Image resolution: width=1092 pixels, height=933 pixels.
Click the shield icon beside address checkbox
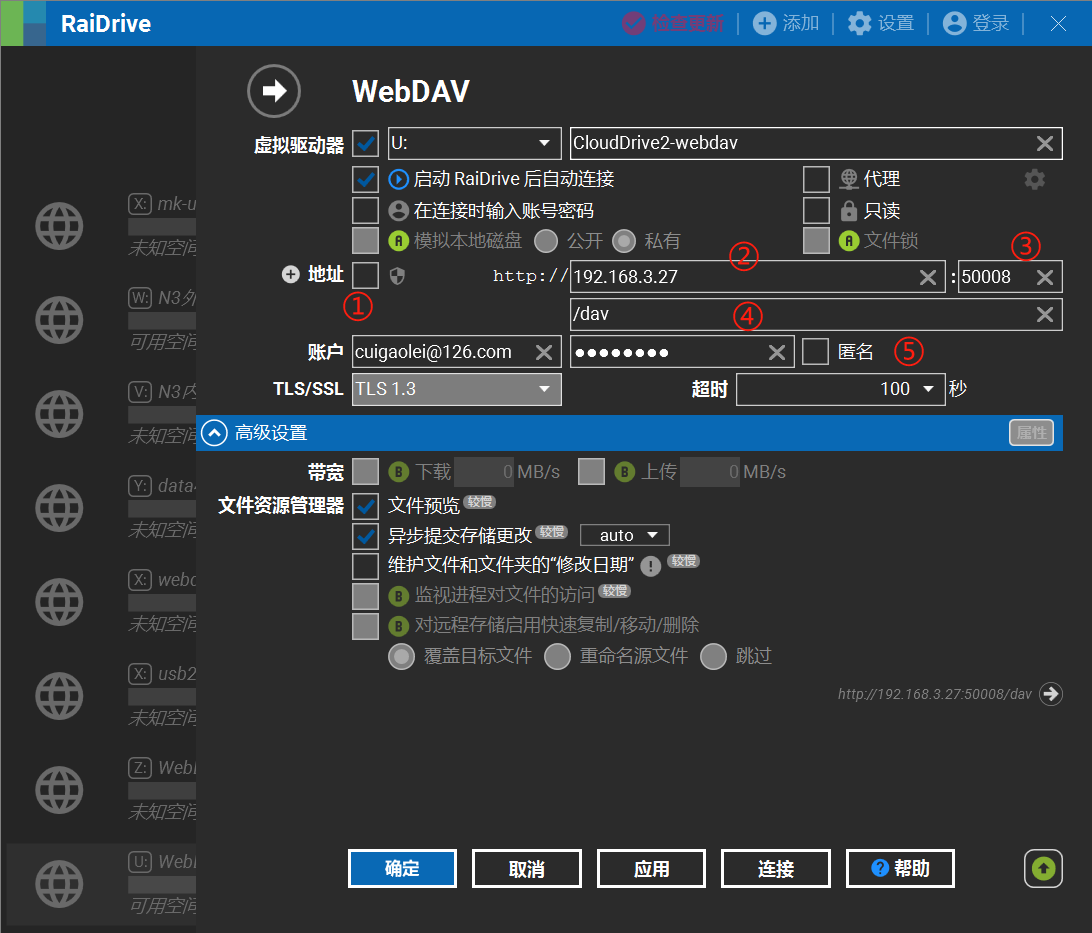coord(397,276)
